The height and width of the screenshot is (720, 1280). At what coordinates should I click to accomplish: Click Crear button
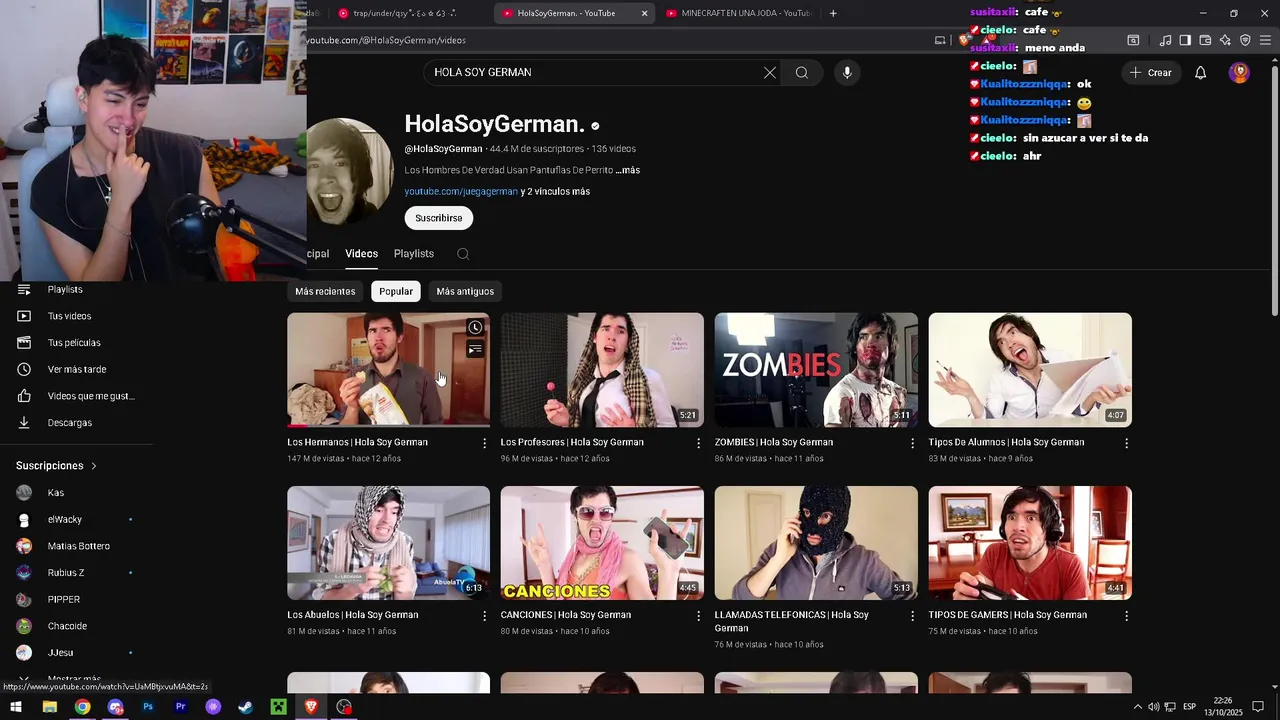(x=1150, y=72)
